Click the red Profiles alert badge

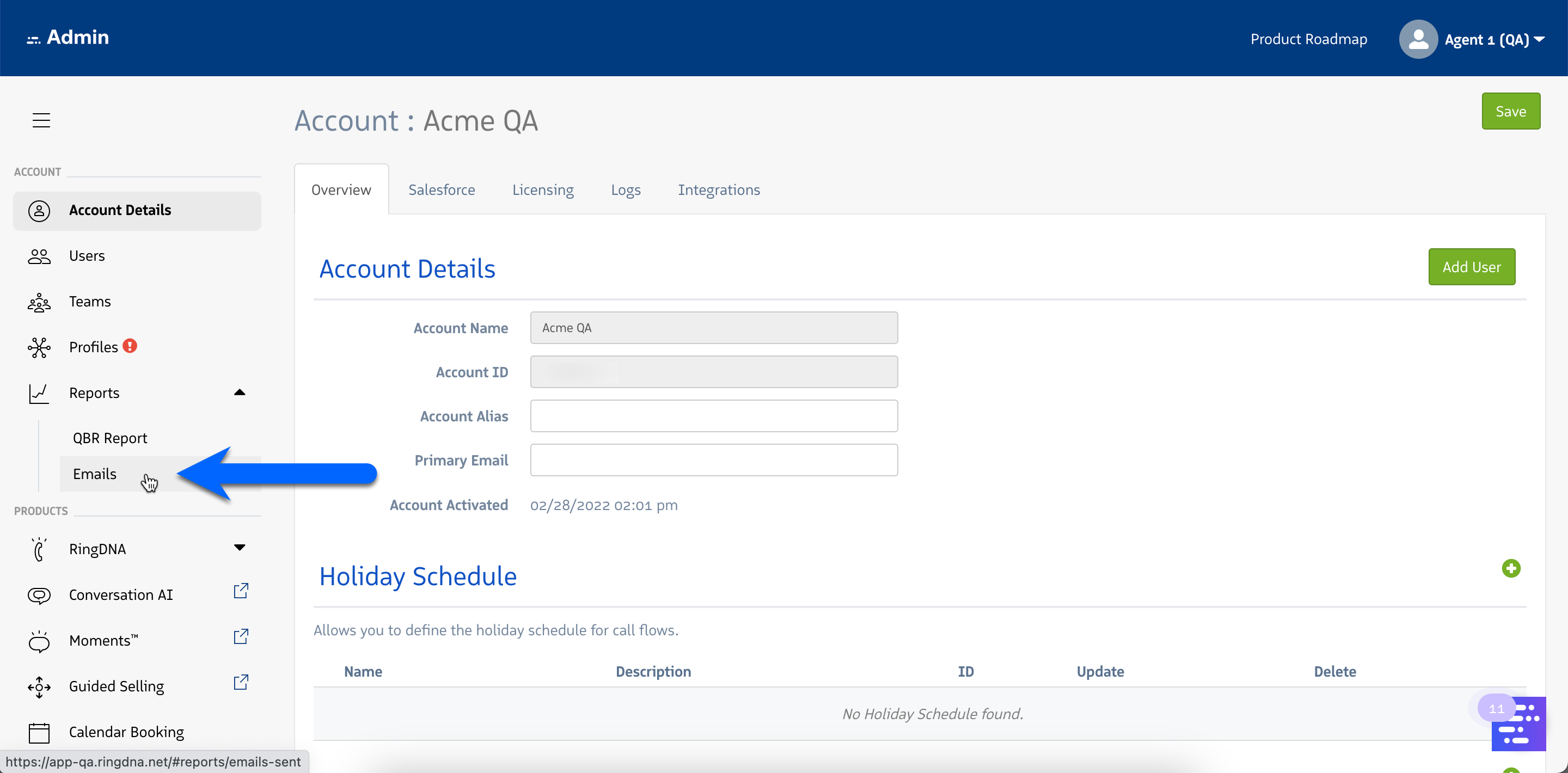pos(130,346)
